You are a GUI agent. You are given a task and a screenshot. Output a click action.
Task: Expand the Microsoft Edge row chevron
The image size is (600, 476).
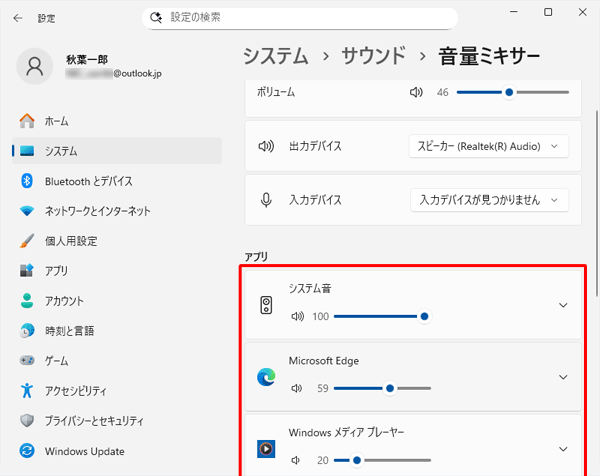563,377
